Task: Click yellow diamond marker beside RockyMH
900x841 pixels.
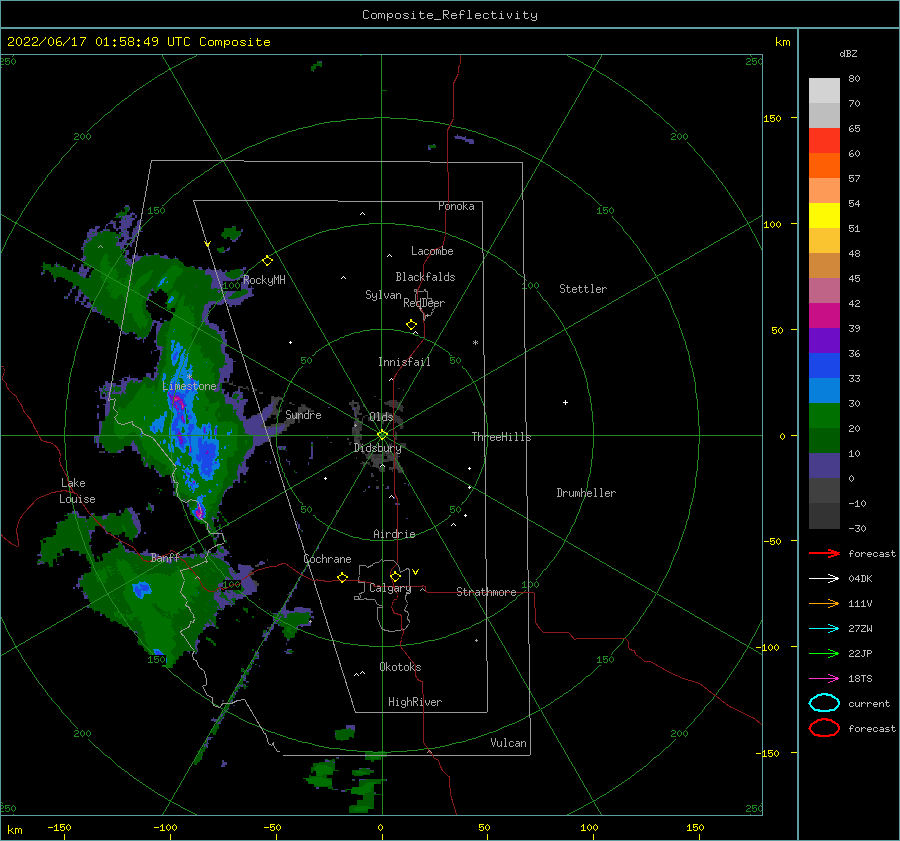Action: pos(267,261)
